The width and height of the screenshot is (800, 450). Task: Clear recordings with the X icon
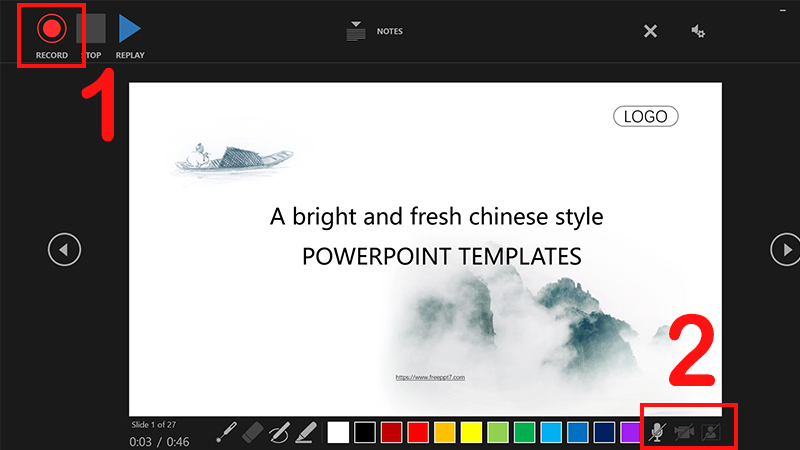tap(650, 31)
